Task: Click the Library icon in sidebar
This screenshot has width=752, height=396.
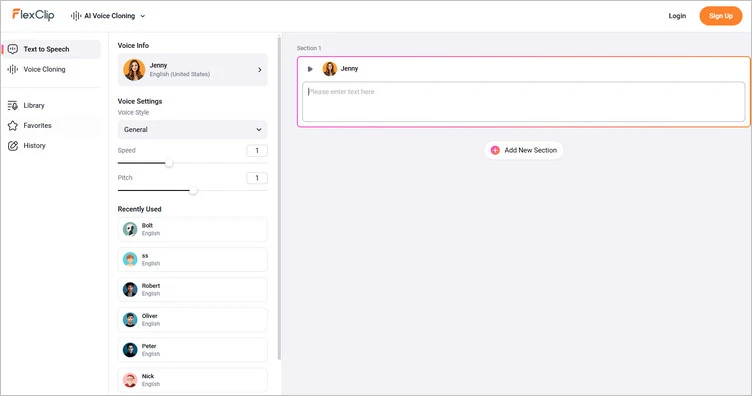Action: pos(13,105)
